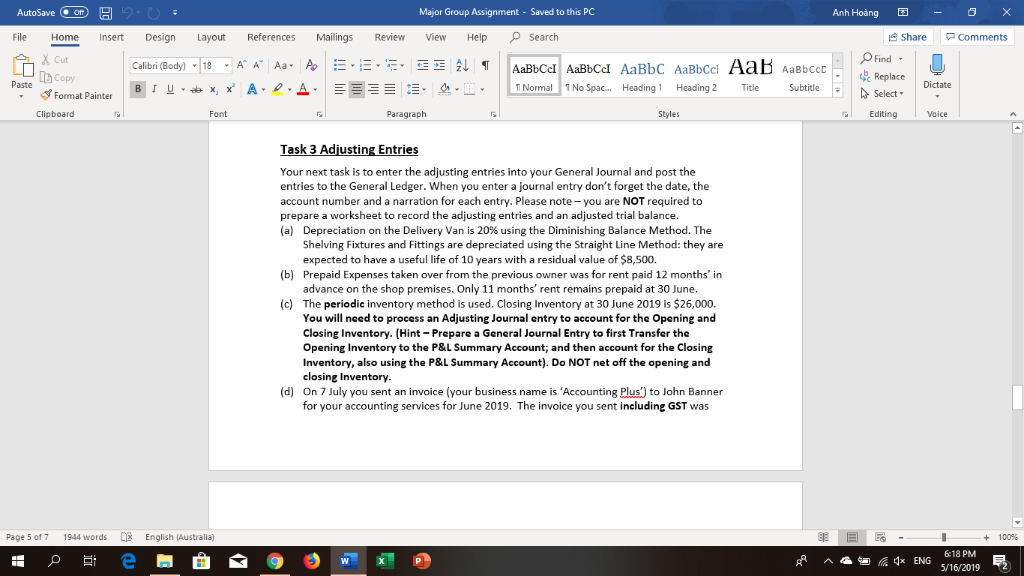Click the vertical scrollbar thumb
Screen dimensions: 1024x576
pyautogui.click(x=1017, y=397)
